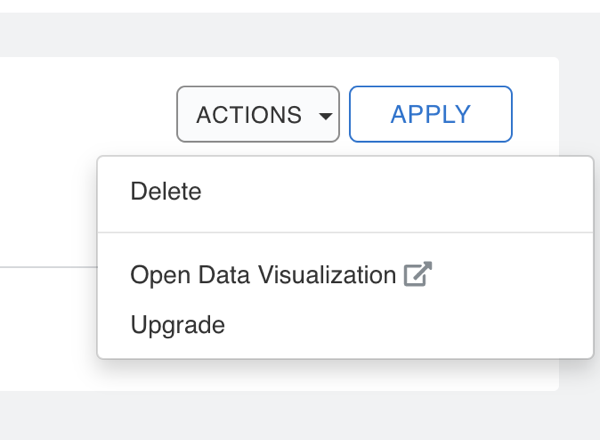This screenshot has height=440, width=600.
Task: Apply the selected action
Action: [430, 115]
